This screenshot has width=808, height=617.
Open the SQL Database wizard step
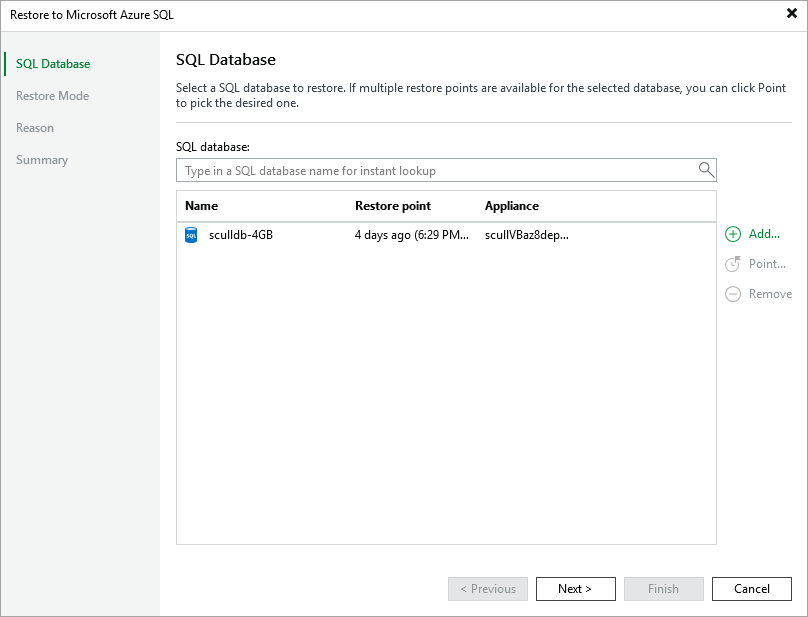tap(53, 64)
